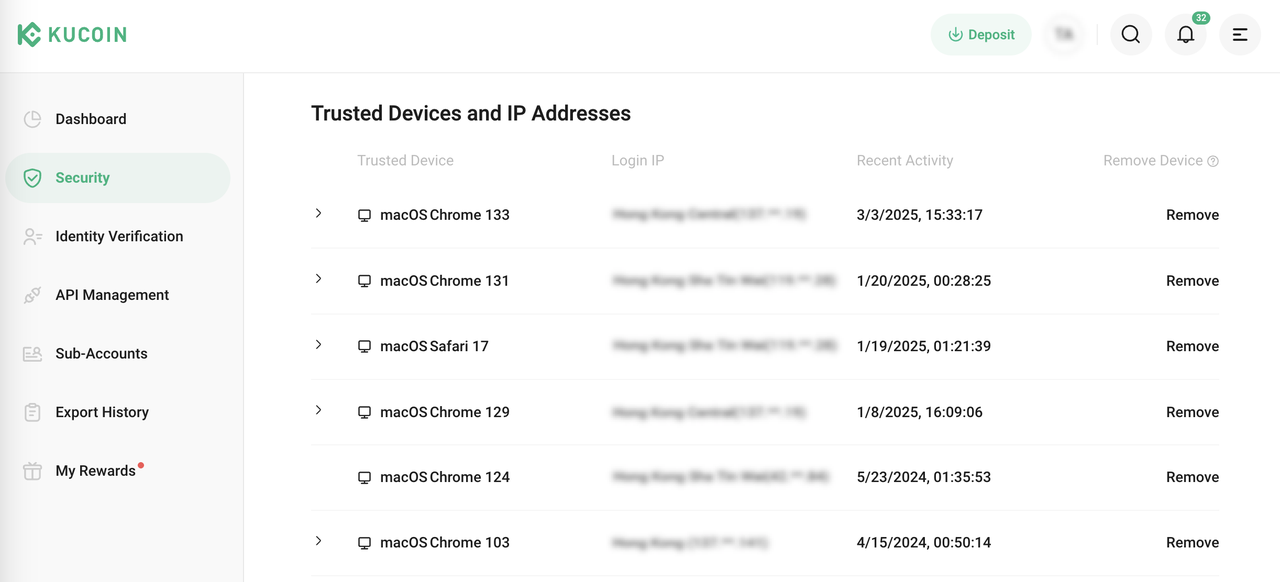Expand the macOS Safari 17 row
Image resolution: width=1280 pixels, height=582 pixels.
[319, 345]
